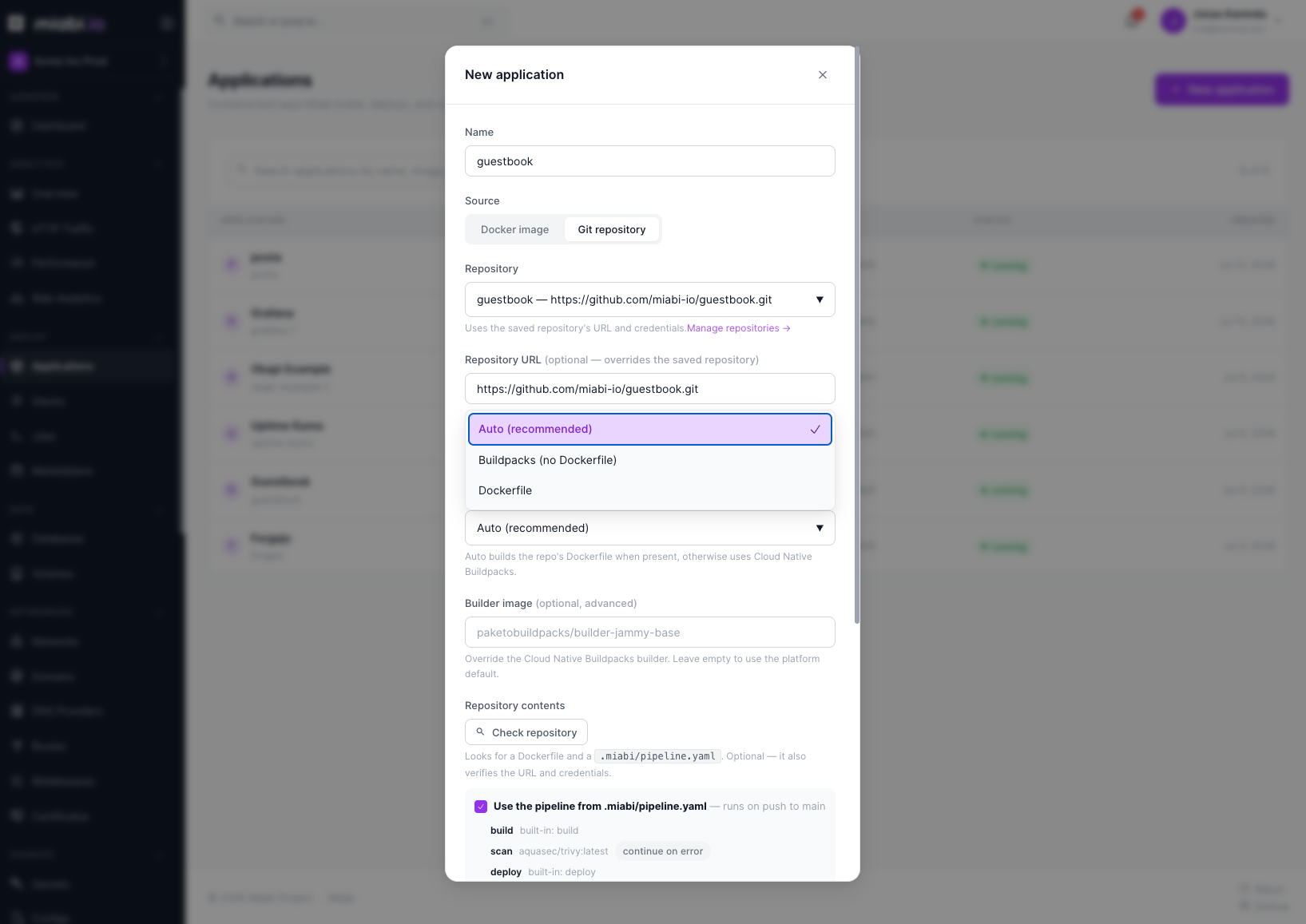Click the magnifier icon in Check repository
The image size is (1306, 924).
pos(481,732)
